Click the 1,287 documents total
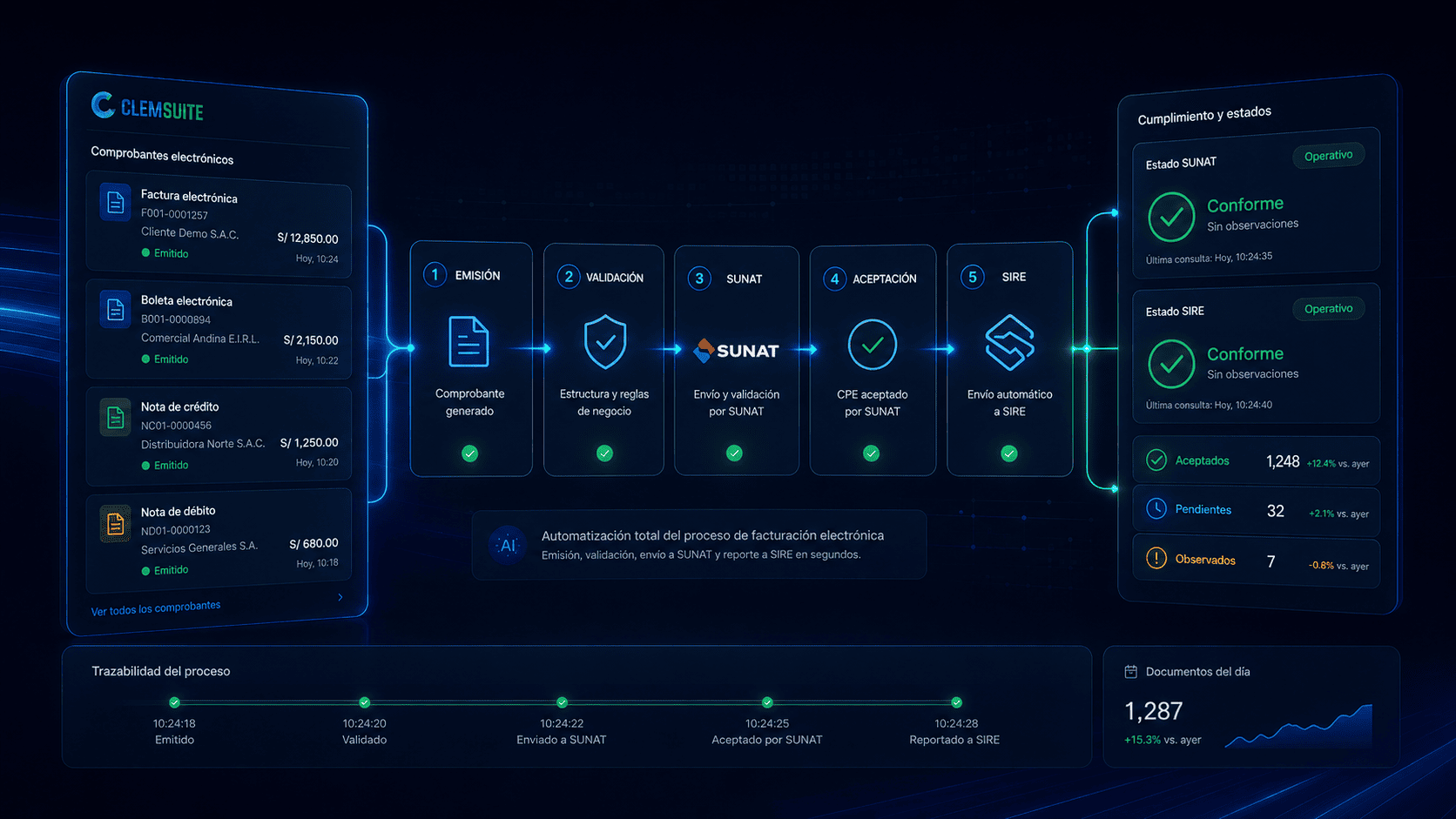Image resolution: width=1456 pixels, height=819 pixels. pyautogui.click(x=1154, y=711)
